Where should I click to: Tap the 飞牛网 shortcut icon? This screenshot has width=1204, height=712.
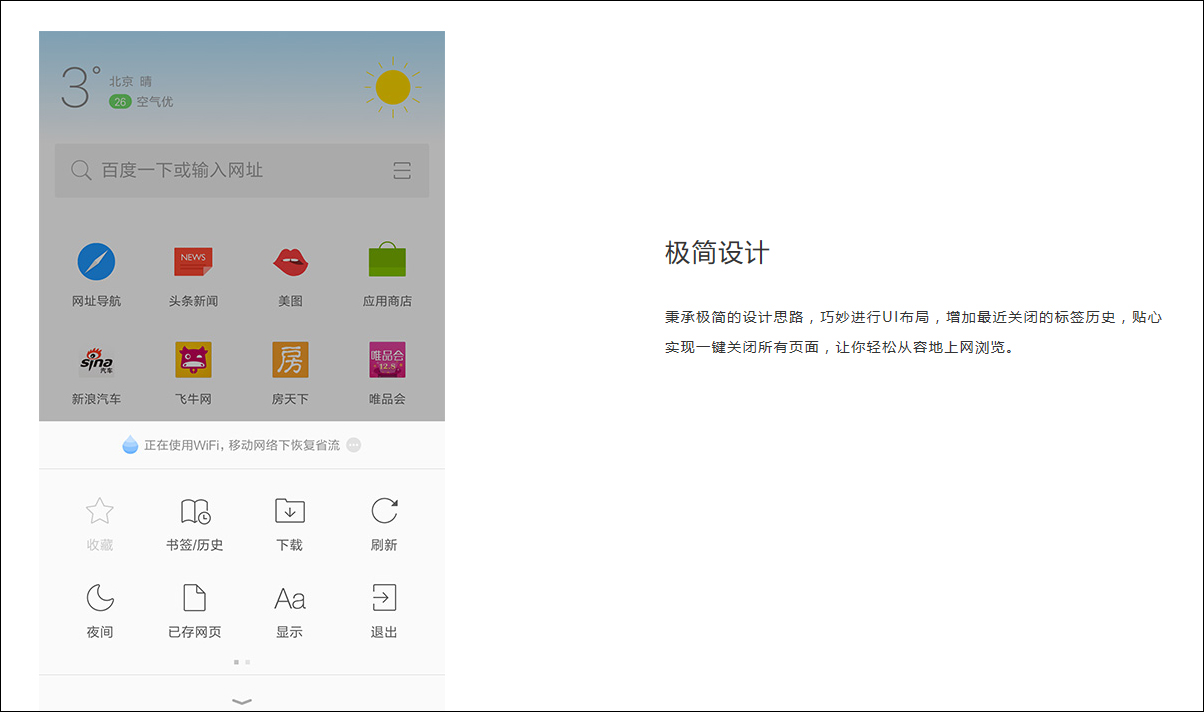tap(193, 360)
